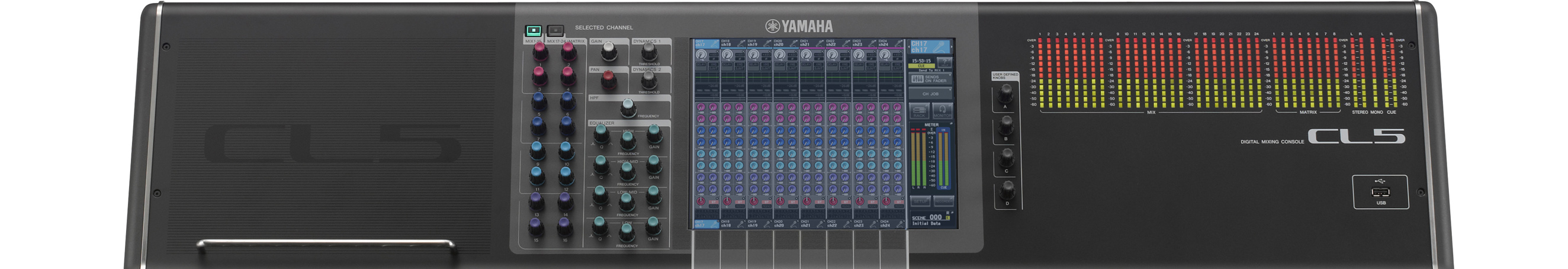Select CH18 header at top of touchscreen
Viewport: 1568px width, 269px height.
(733, 43)
